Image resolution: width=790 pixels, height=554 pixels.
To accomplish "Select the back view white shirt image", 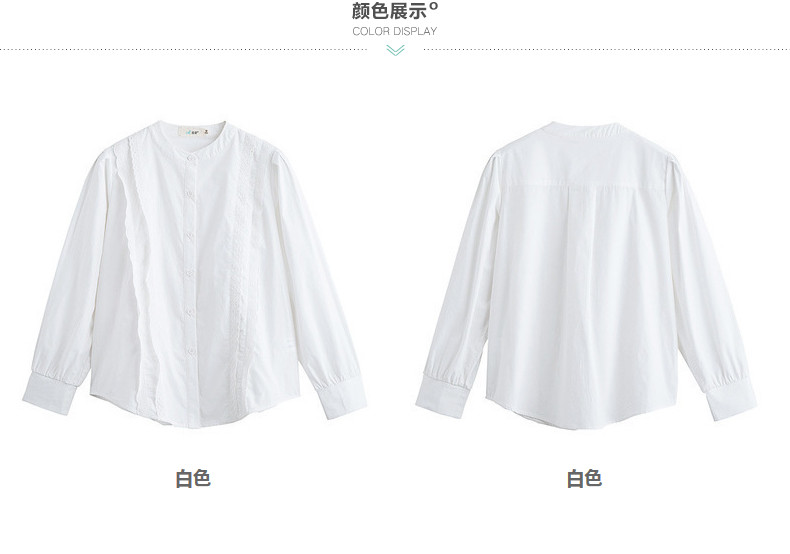I will point(586,275).
